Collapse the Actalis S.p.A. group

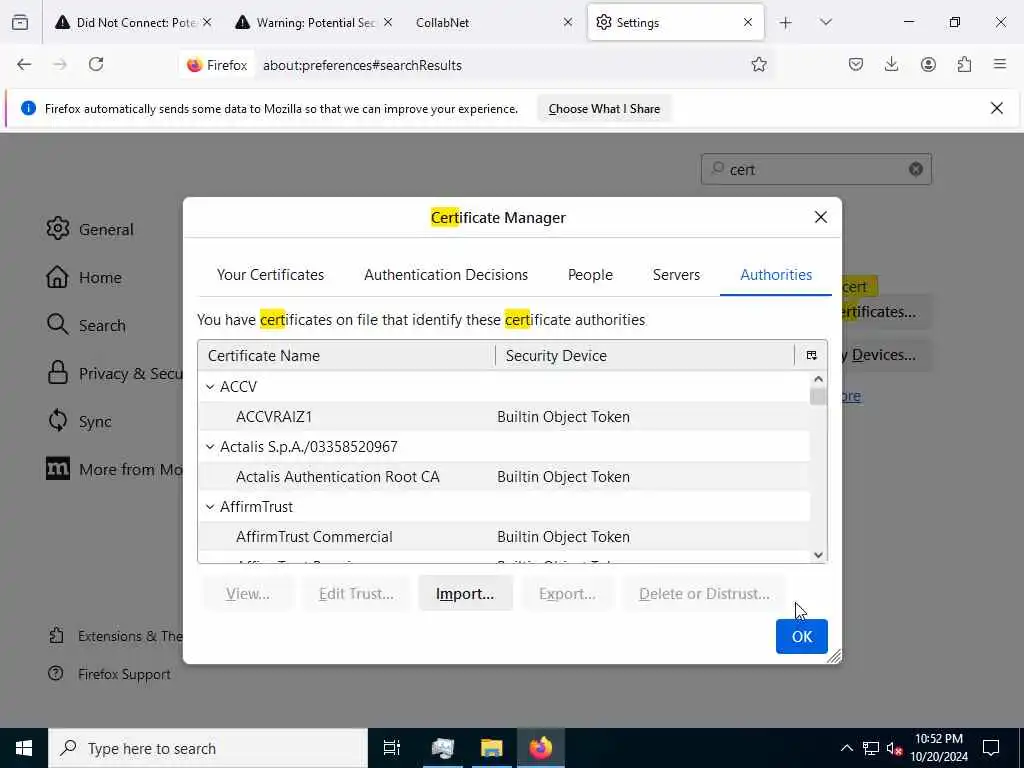(x=210, y=447)
